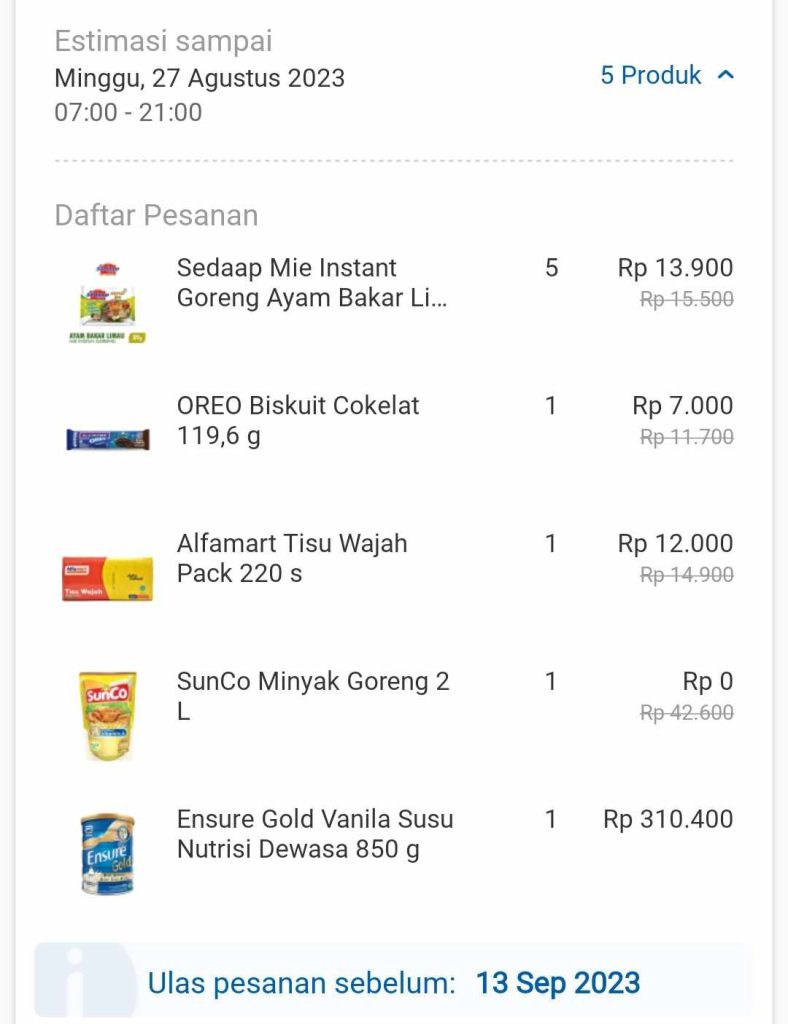View the Ensure Gold product image
The height and width of the screenshot is (1024, 788).
tap(107, 853)
